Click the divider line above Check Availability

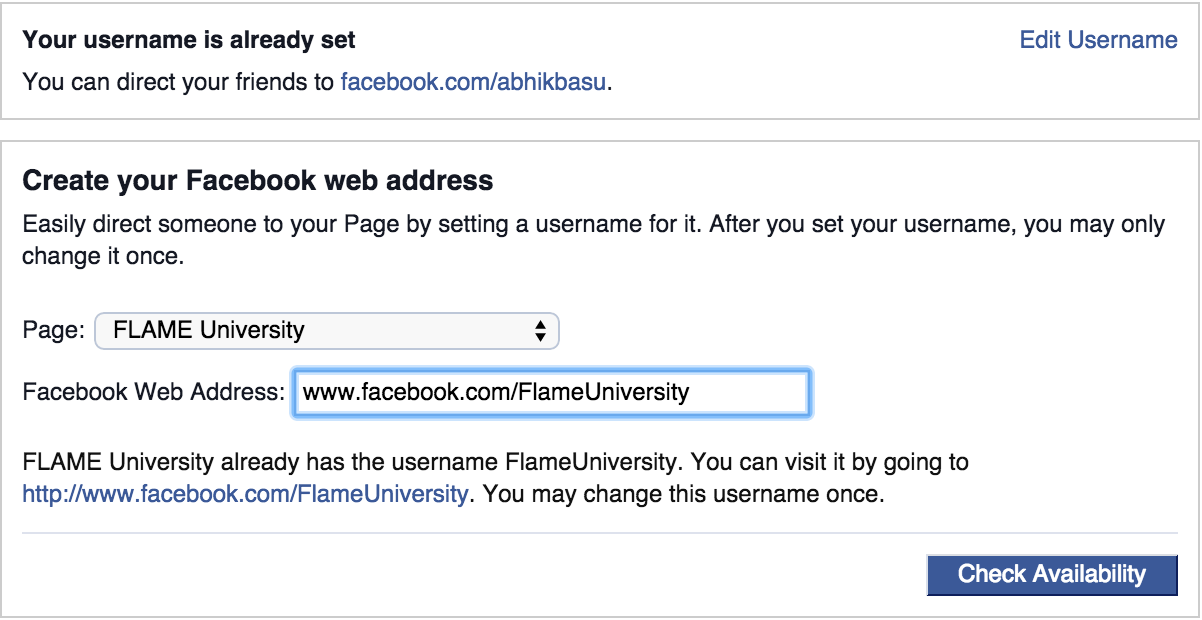point(600,534)
